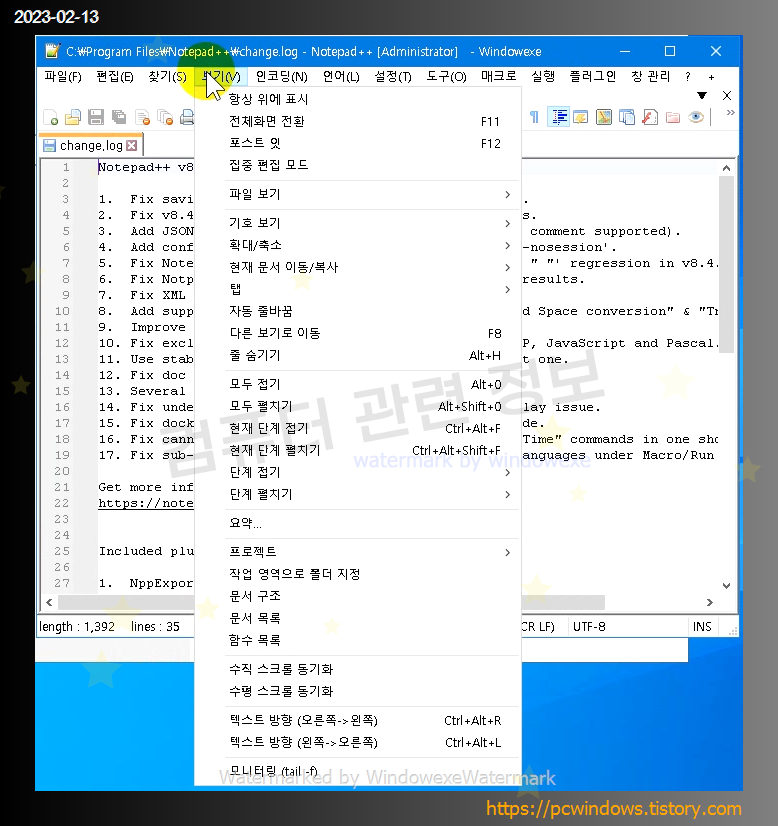Open the 매크로 menu

point(498,77)
